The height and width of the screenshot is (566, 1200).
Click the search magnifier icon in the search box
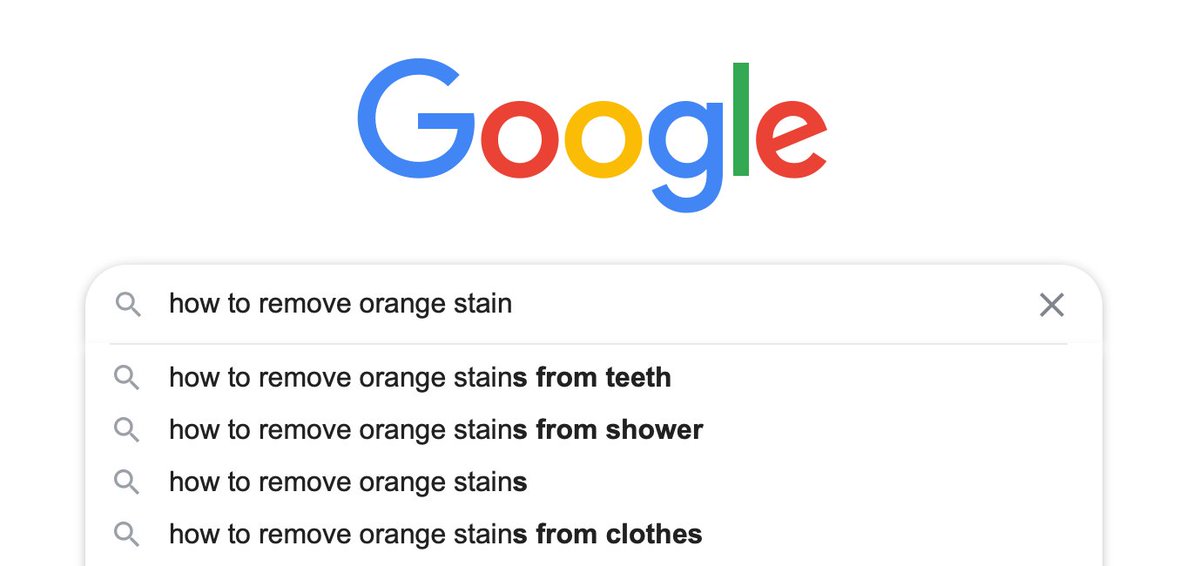pyautogui.click(x=128, y=304)
